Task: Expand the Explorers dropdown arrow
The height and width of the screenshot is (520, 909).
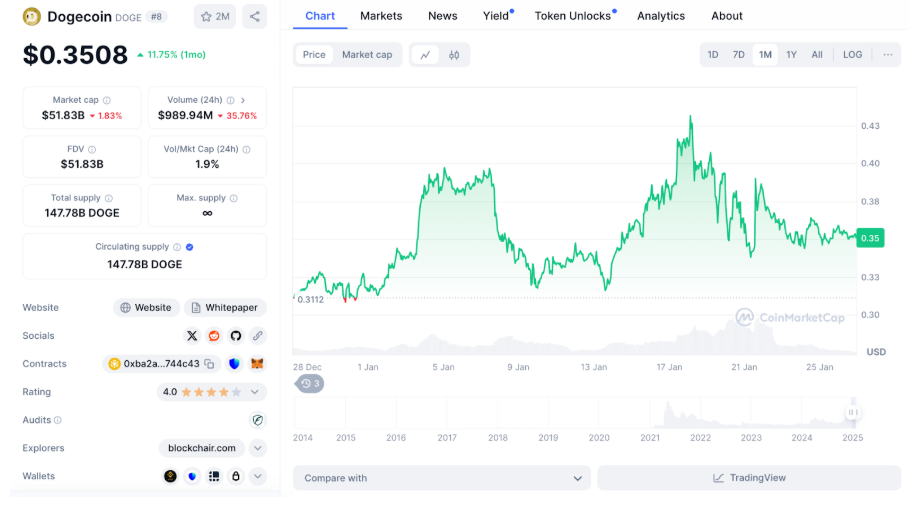Action: [x=257, y=448]
